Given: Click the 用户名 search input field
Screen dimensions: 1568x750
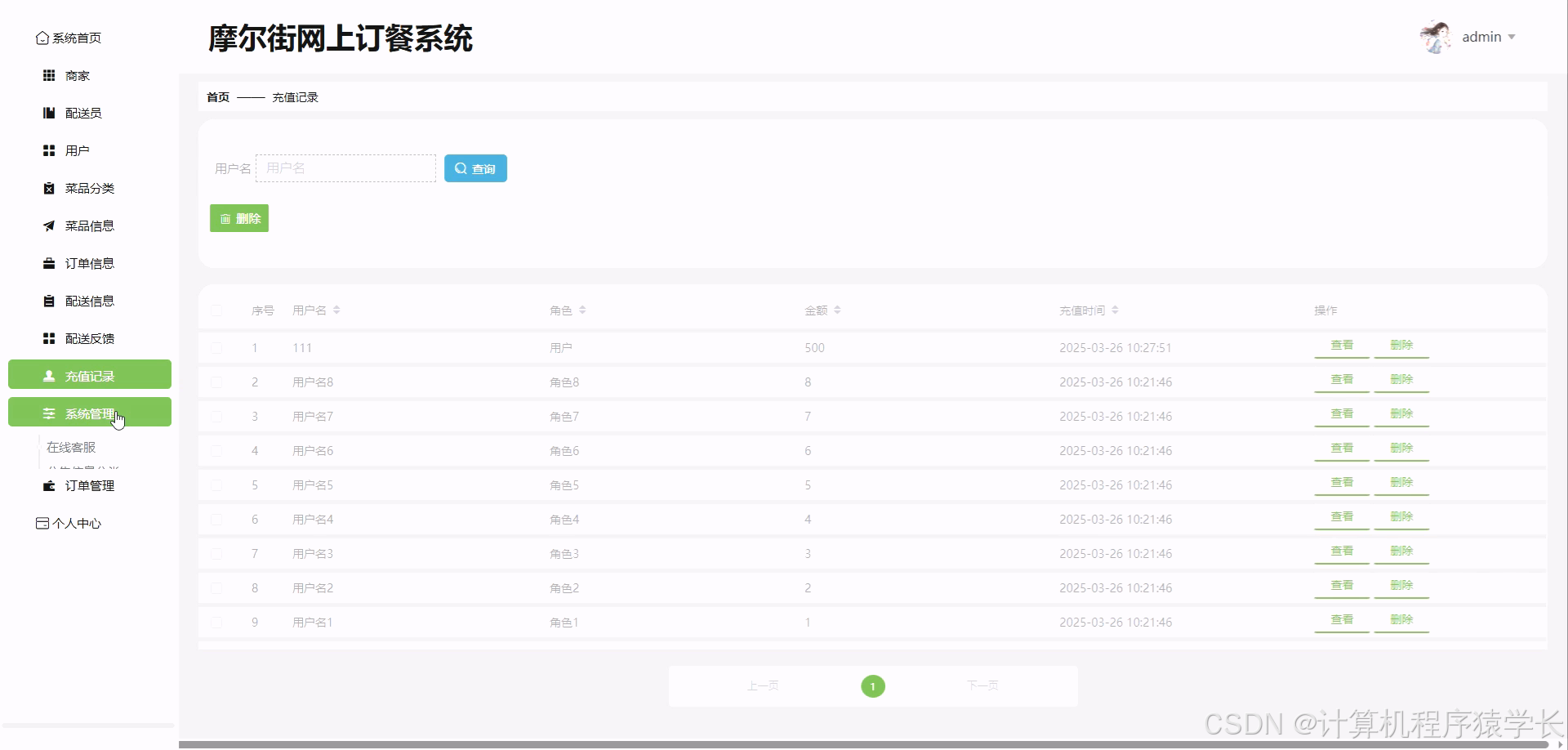Looking at the screenshot, I should click(x=345, y=168).
